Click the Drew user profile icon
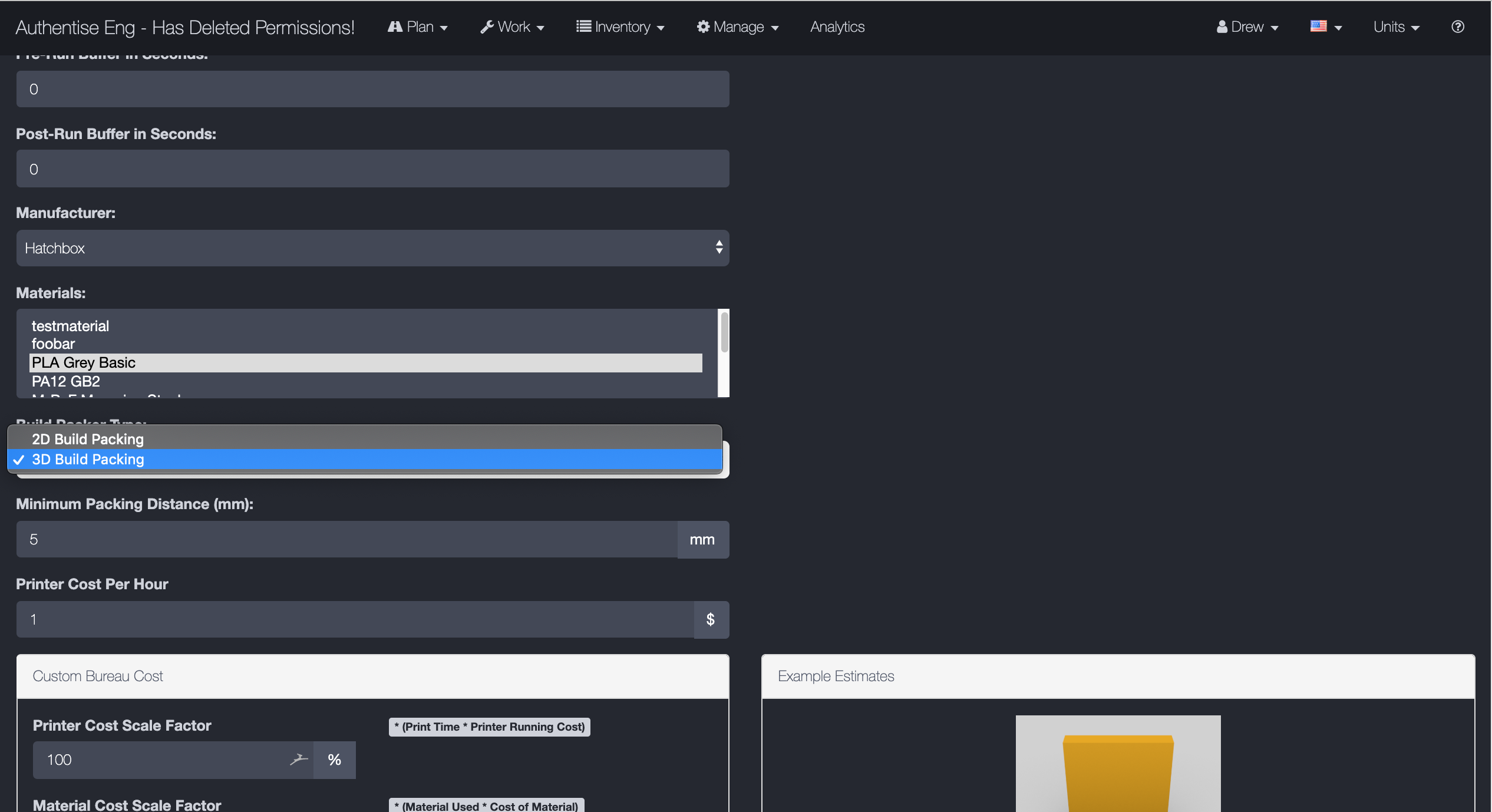The image size is (1492, 812). (x=1222, y=27)
